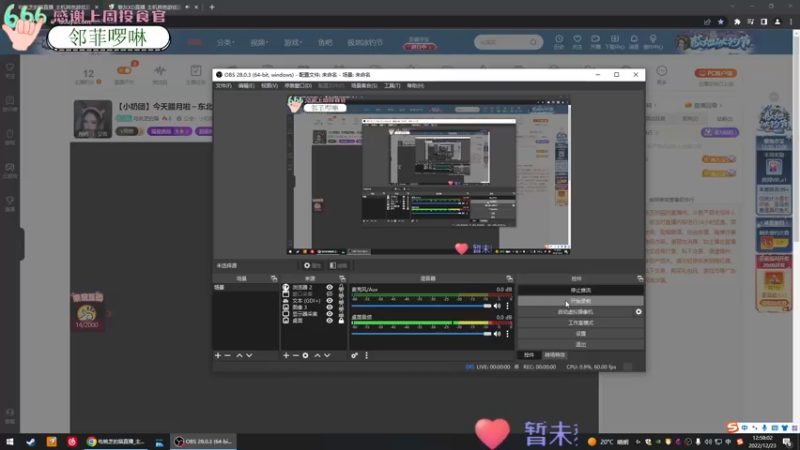Toggle visibility of 桌面 source
The height and width of the screenshot is (450, 800).
330,320
